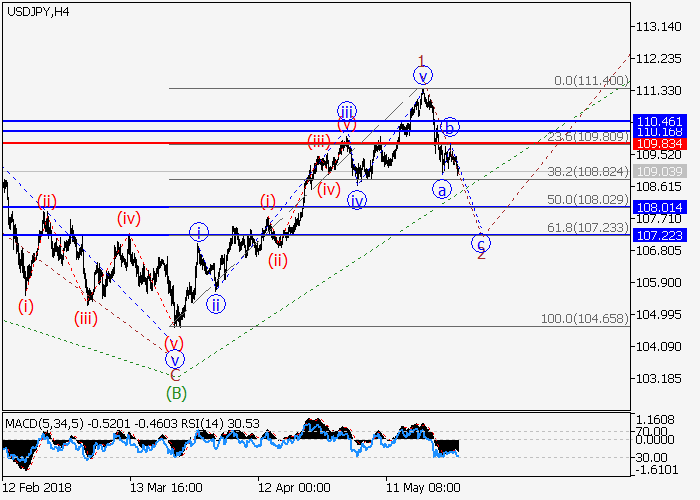Click the green (B) wave label
The height and width of the screenshot is (500, 700).
[x=175, y=392]
